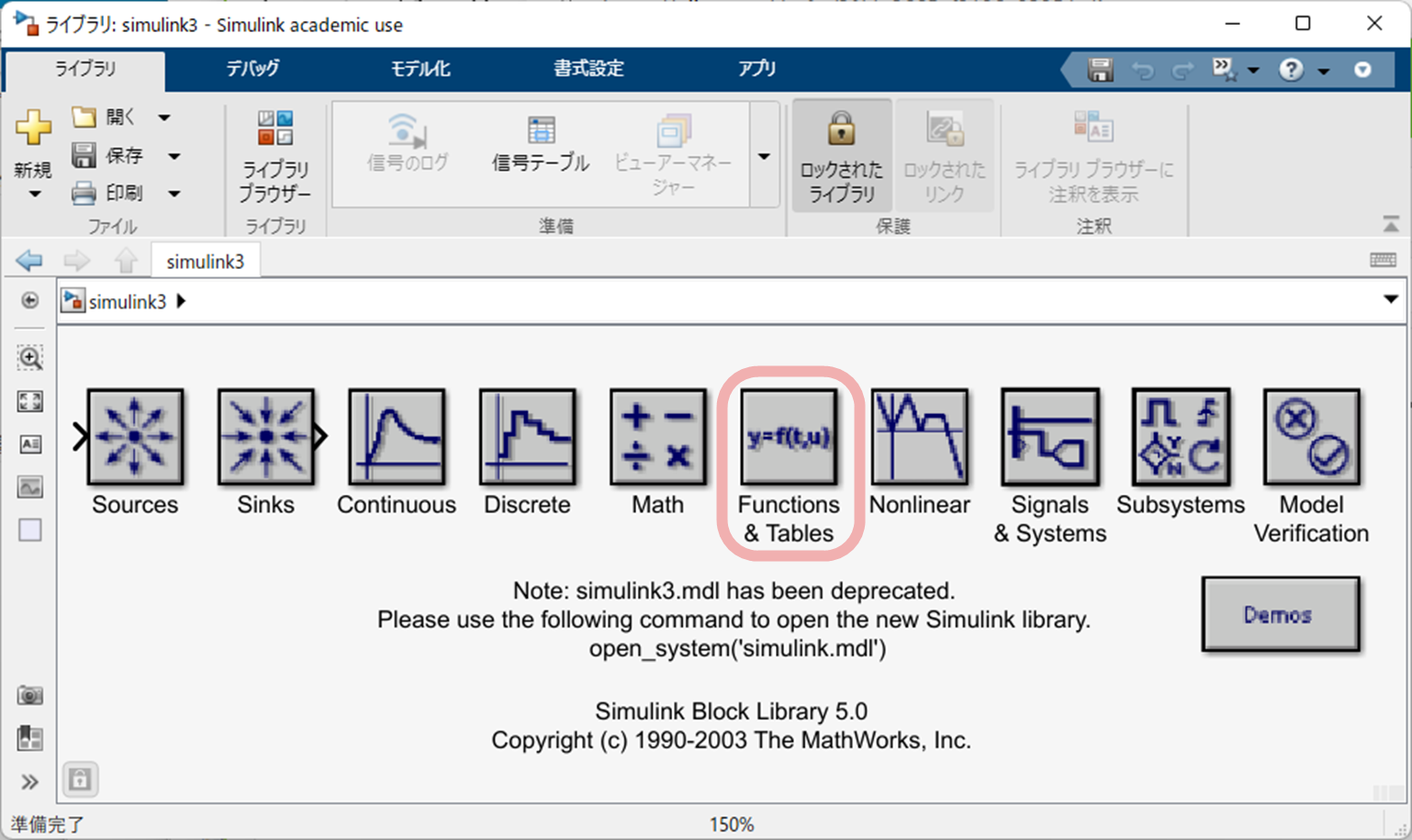Click the Demos block button
The height and width of the screenshot is (840, 1412).
[1281, 614]
